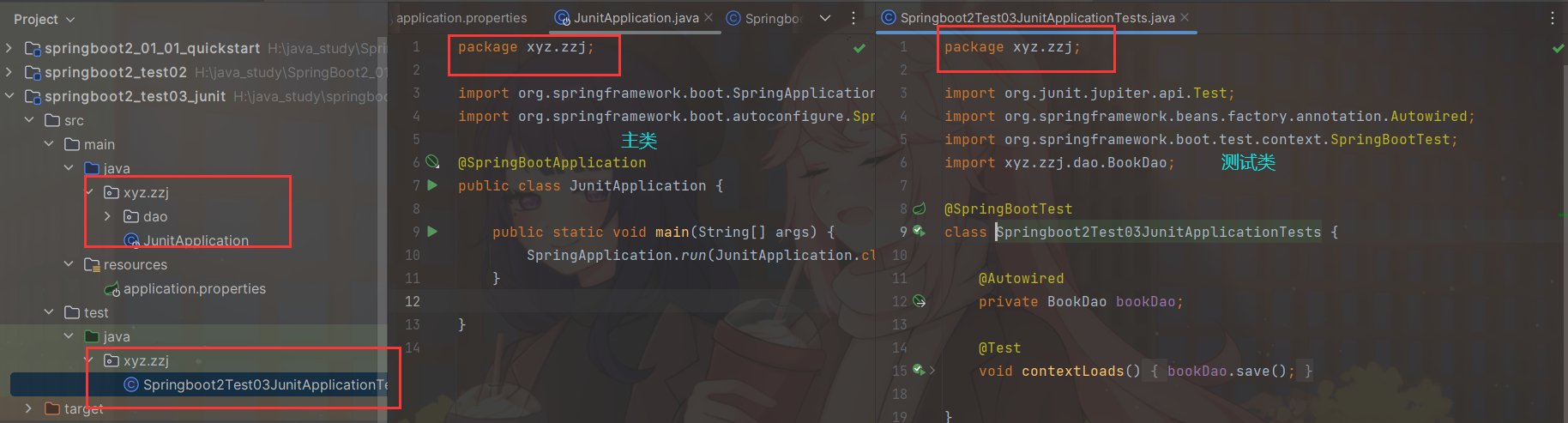Open right editor tab options menu
This screenshot has width=1568, height=423.
(x=1553, y=18)
